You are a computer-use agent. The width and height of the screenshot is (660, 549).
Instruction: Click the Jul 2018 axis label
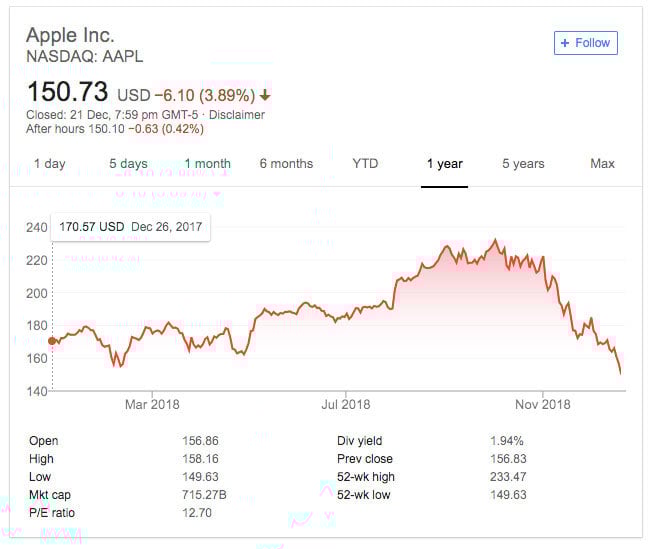[346, 404]
